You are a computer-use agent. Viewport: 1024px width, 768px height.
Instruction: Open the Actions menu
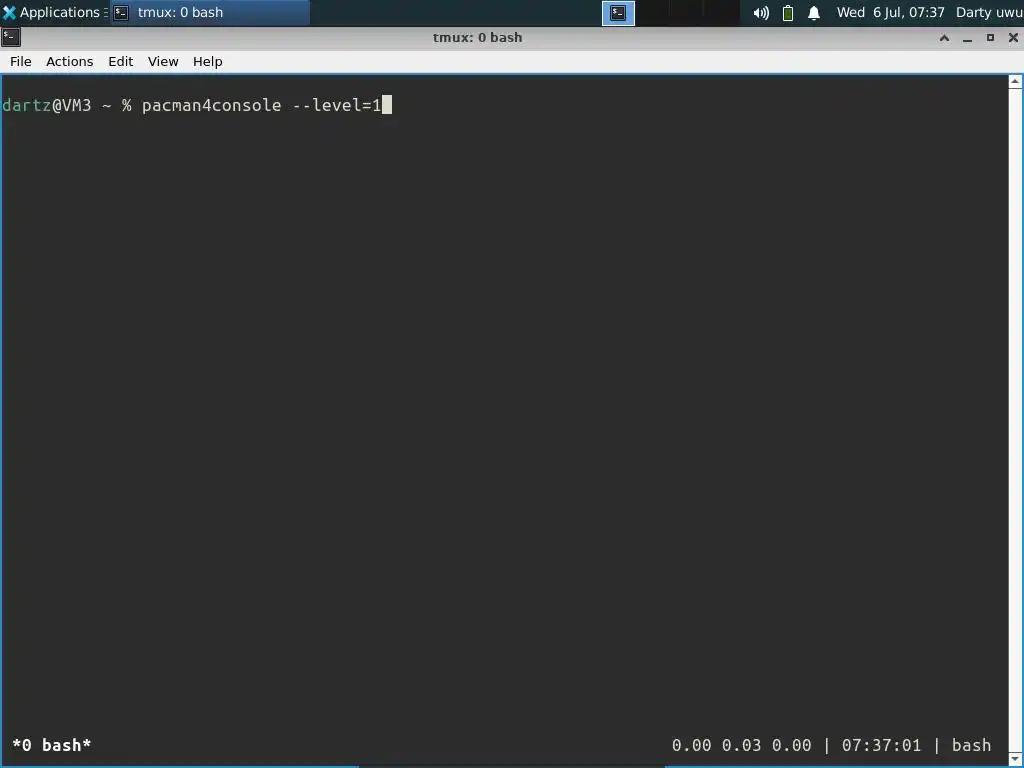[x=69, y=61]
